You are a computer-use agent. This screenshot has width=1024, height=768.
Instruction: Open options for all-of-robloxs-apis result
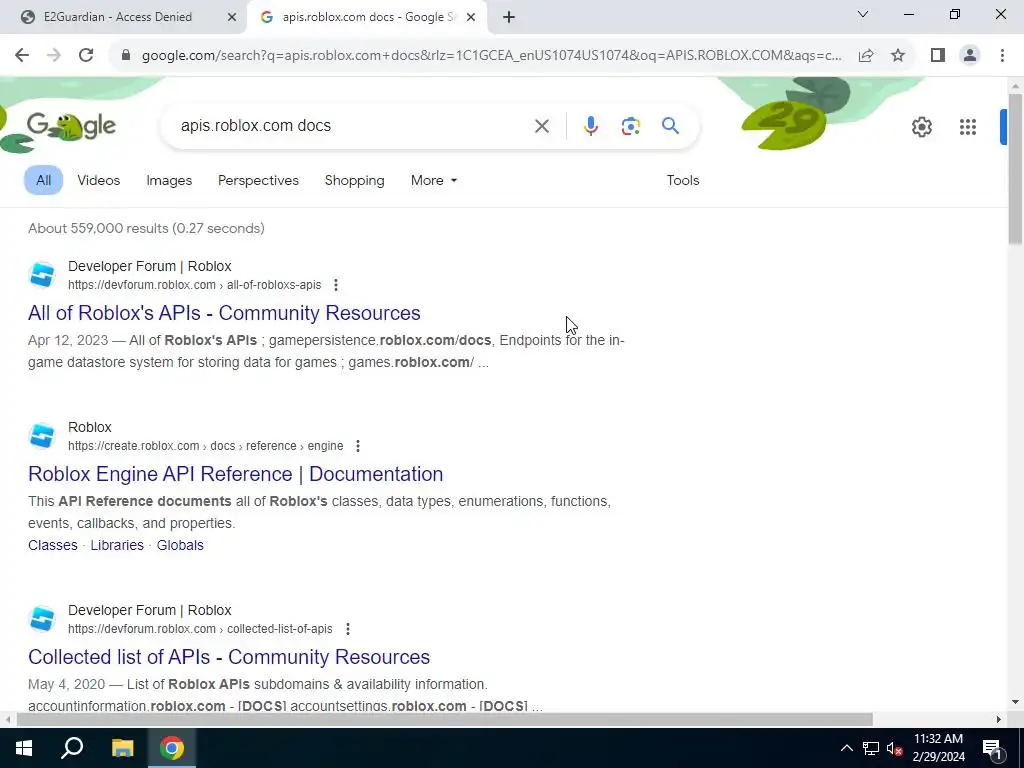tap(336, 285)
